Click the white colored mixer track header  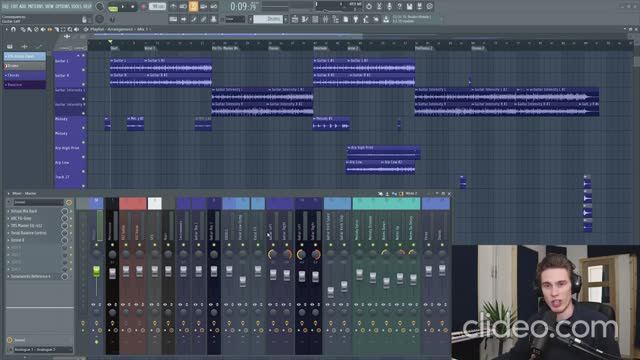(x=155, y=203)
